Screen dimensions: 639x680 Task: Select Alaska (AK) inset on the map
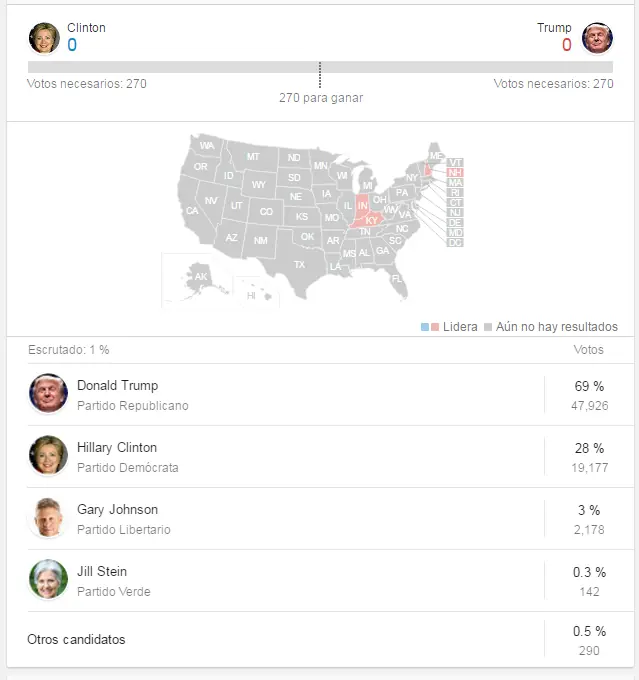pos(200,278)
